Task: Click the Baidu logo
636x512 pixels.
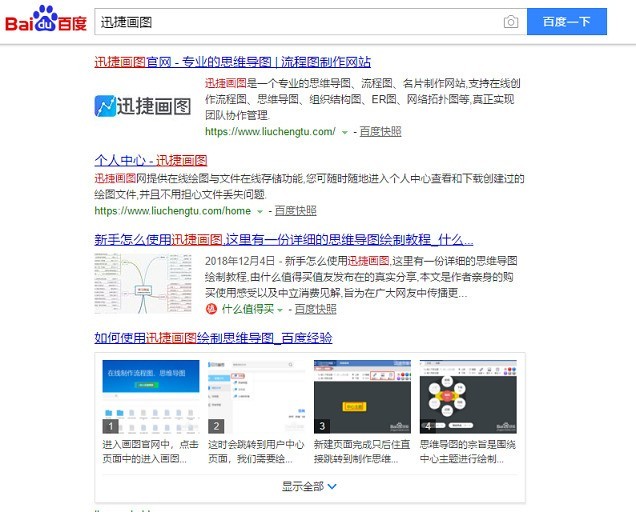Action: click(45, 19)
